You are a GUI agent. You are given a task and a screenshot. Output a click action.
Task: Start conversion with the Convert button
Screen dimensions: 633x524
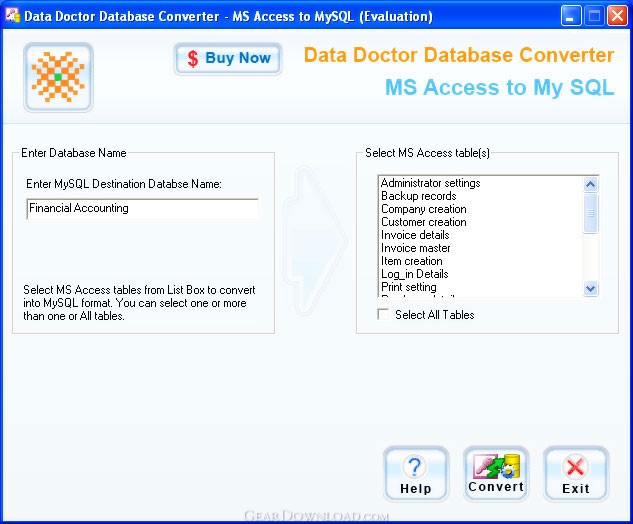[x=496, y=474]
